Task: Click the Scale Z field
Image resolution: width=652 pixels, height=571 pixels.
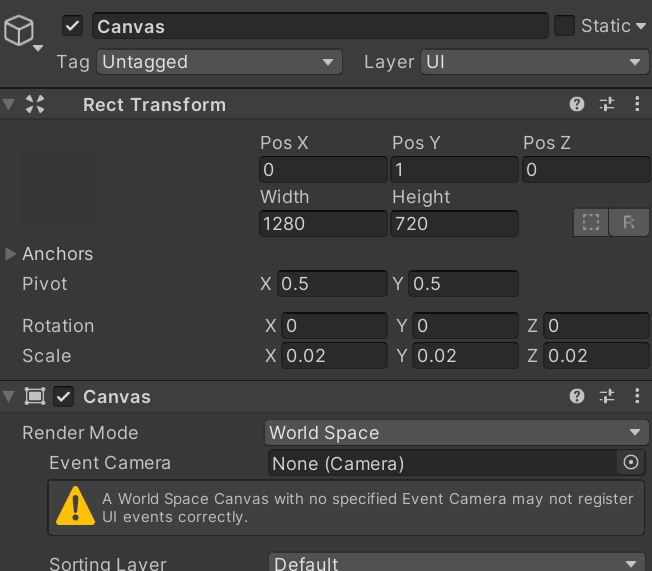Action: [596, 356]
